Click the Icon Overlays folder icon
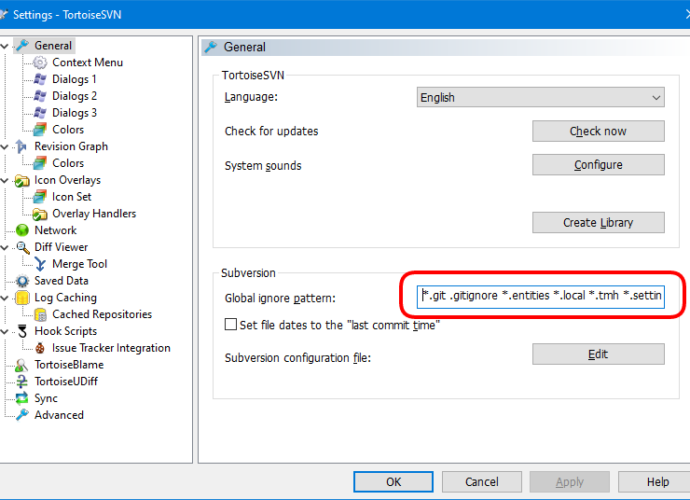 [x=22, y=180]
